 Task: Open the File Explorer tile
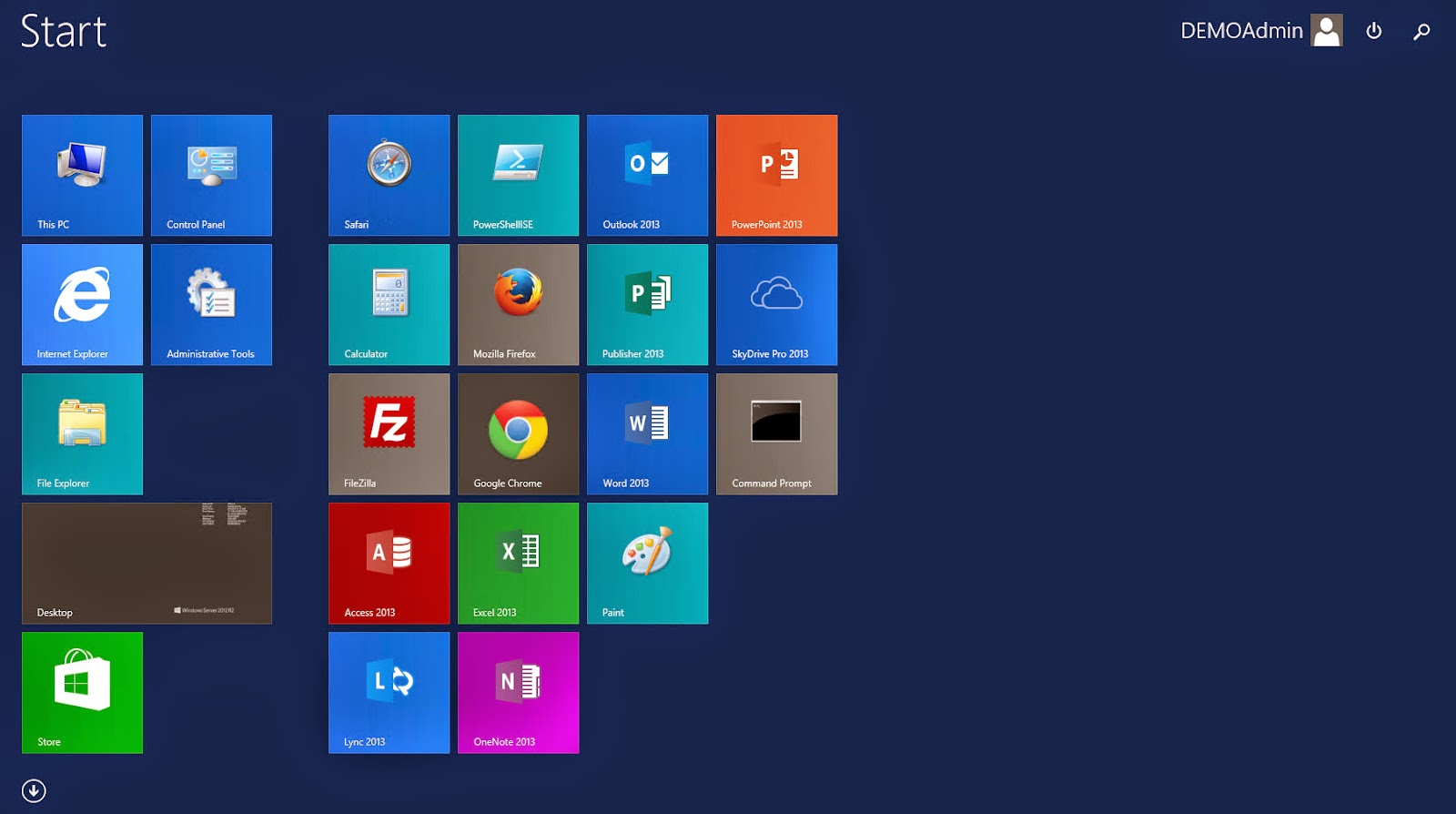coord(82,433)
